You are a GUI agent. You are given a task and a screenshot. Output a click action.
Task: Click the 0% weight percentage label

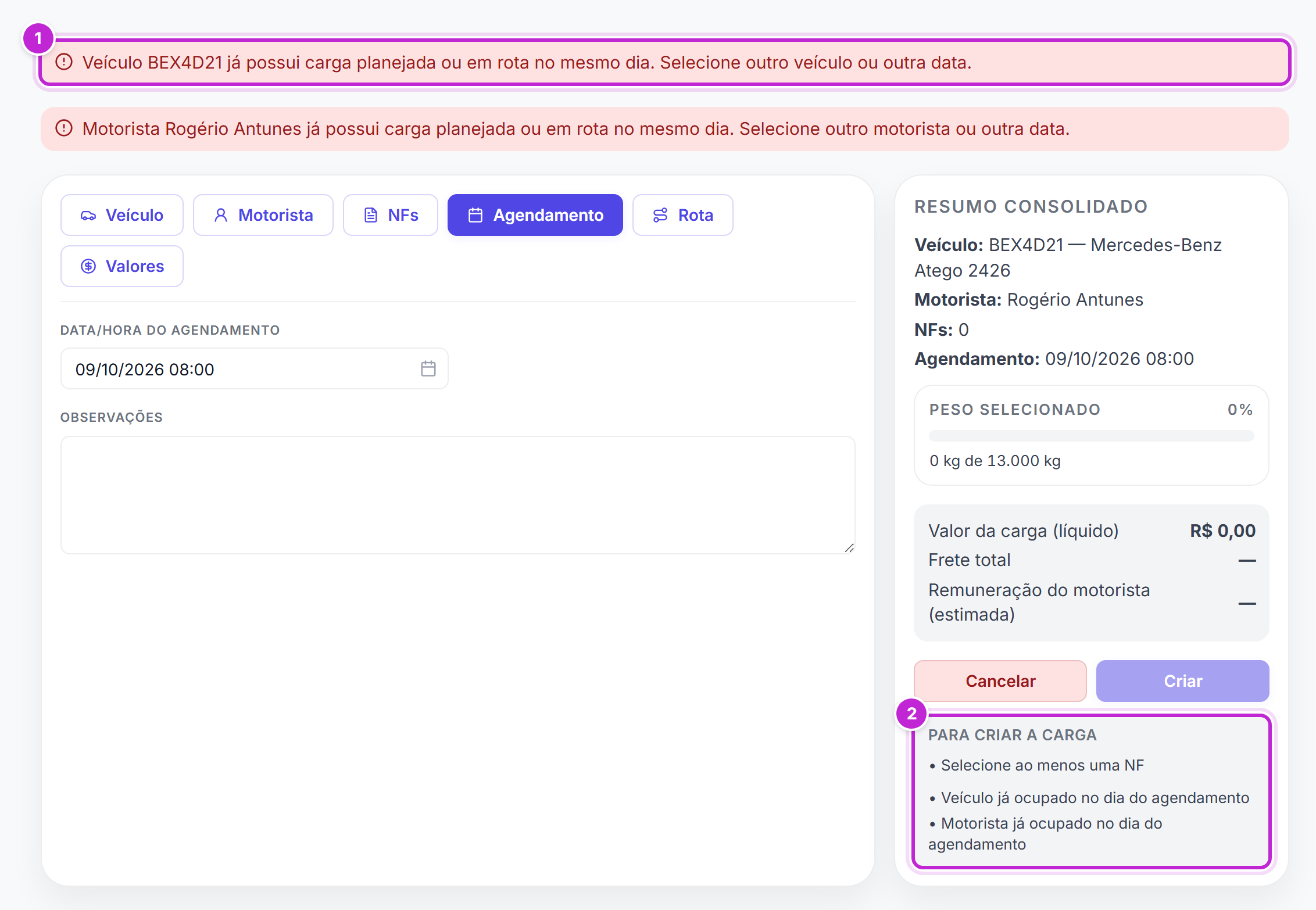coord(1240,410)
